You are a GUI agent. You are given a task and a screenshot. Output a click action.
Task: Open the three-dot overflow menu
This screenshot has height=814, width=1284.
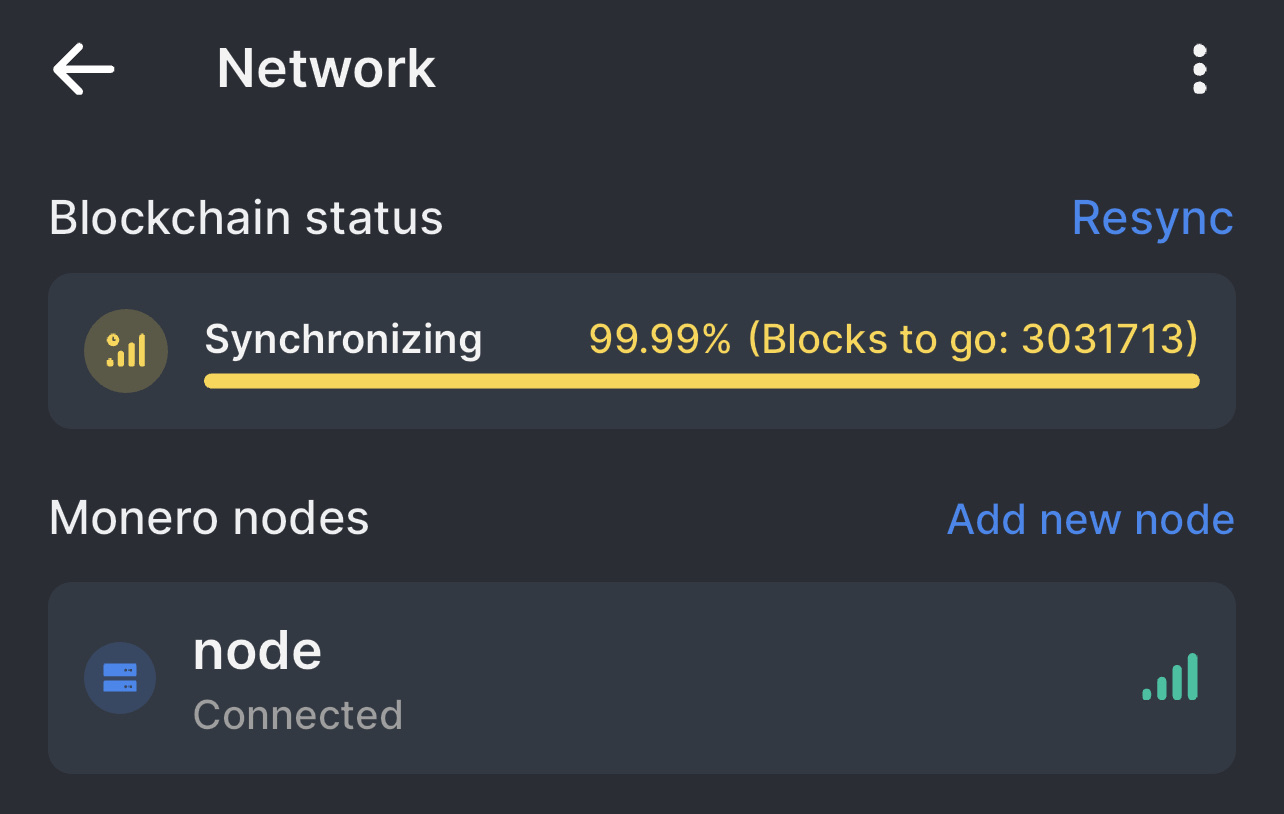[1199, 70]
